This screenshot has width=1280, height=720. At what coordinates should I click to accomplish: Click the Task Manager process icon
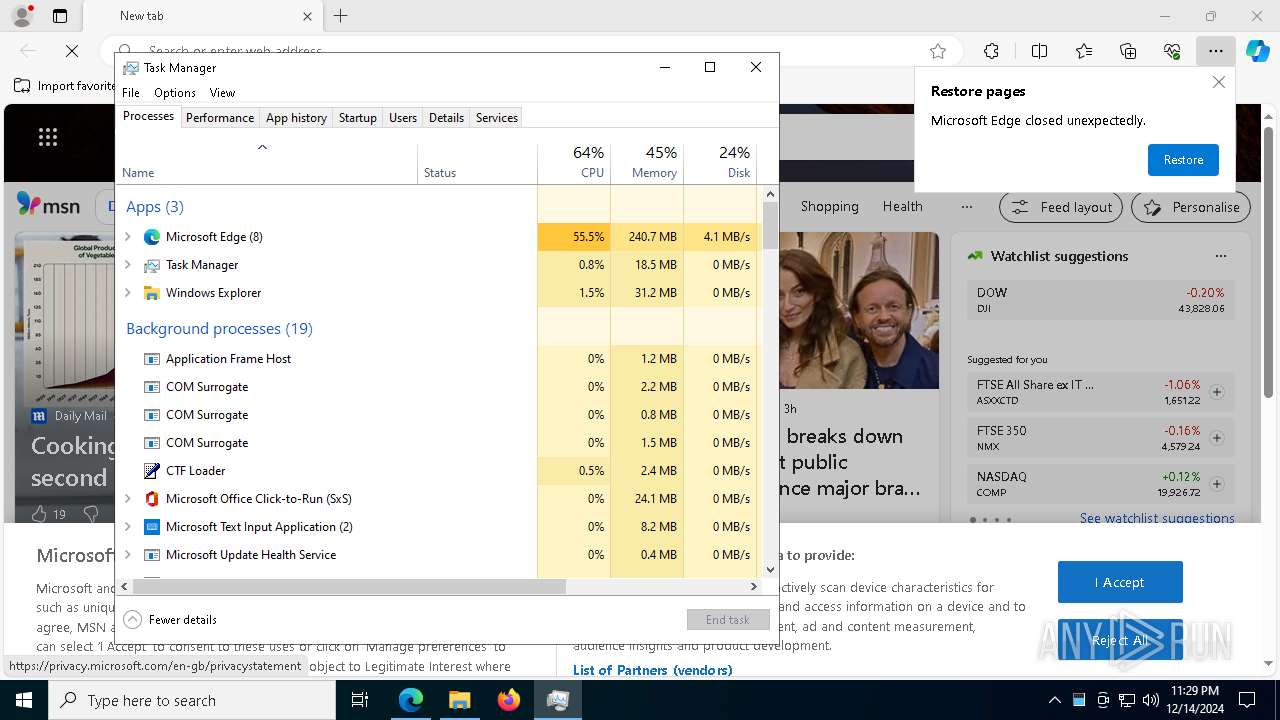click(x=152, y=265)
